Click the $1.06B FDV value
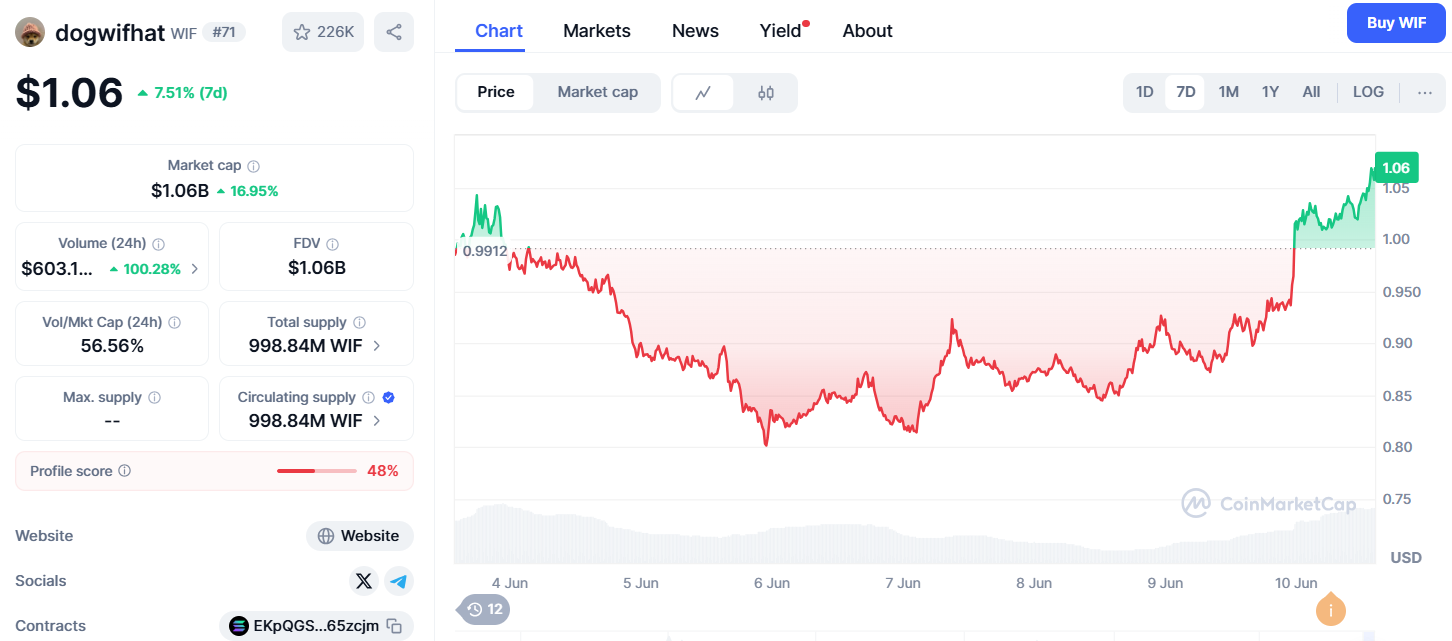Viewport: 1452px width, 641px height. click(x=317, y=268)
